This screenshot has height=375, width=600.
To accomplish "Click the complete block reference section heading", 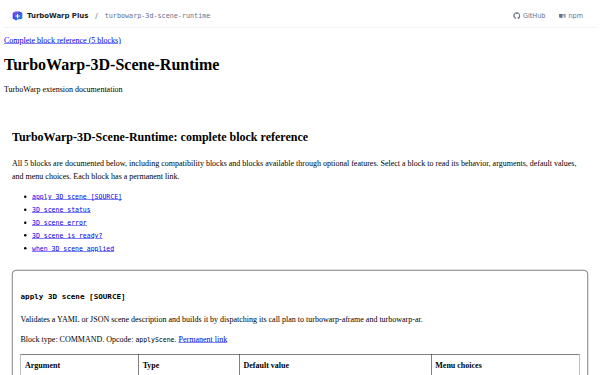I will pyautogui.click(x=160, y=137).
